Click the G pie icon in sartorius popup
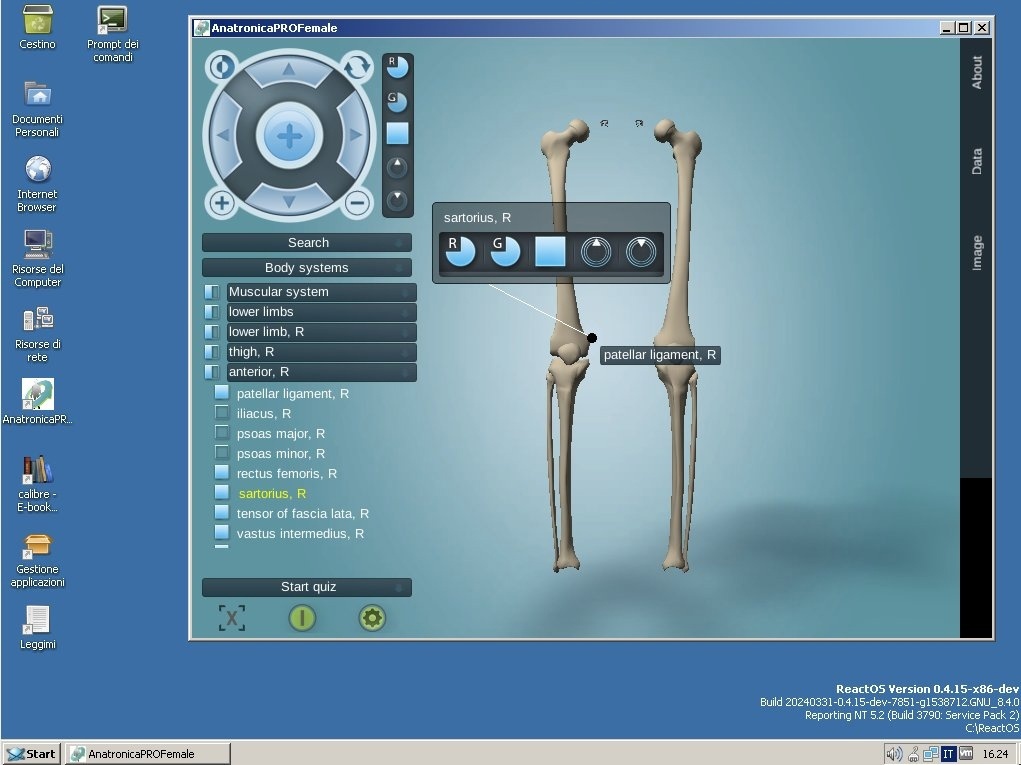 pos(505,251)
